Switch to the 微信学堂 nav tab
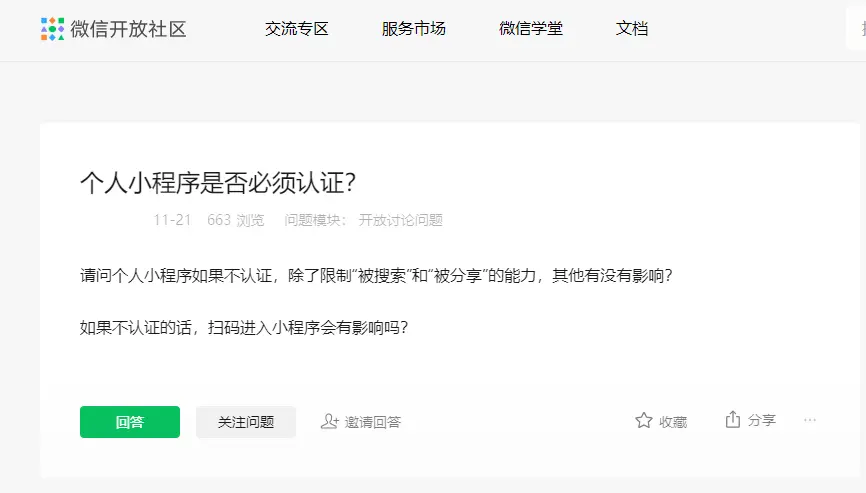The width and height of the screenshot is (866, 493). coord(531,29)
